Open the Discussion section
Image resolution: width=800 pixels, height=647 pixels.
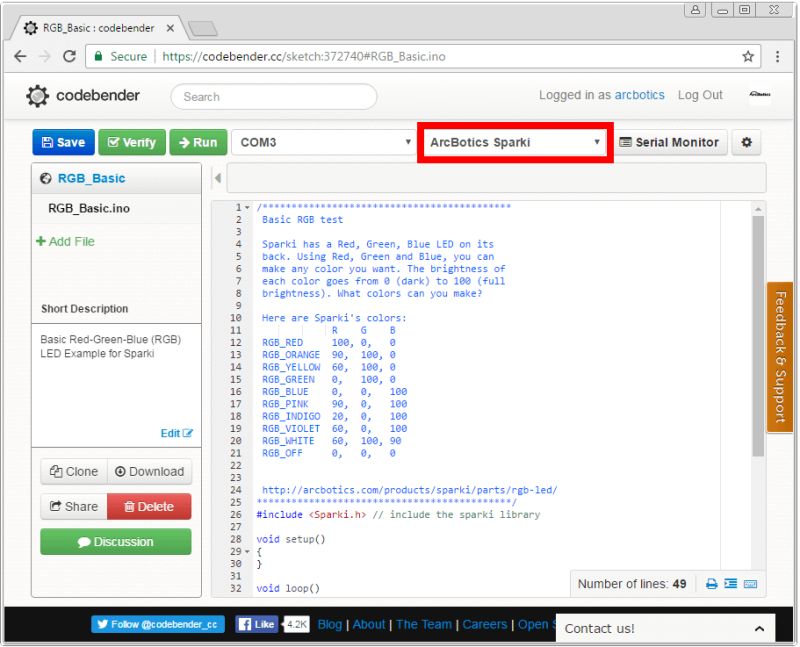tap(116, 541)
